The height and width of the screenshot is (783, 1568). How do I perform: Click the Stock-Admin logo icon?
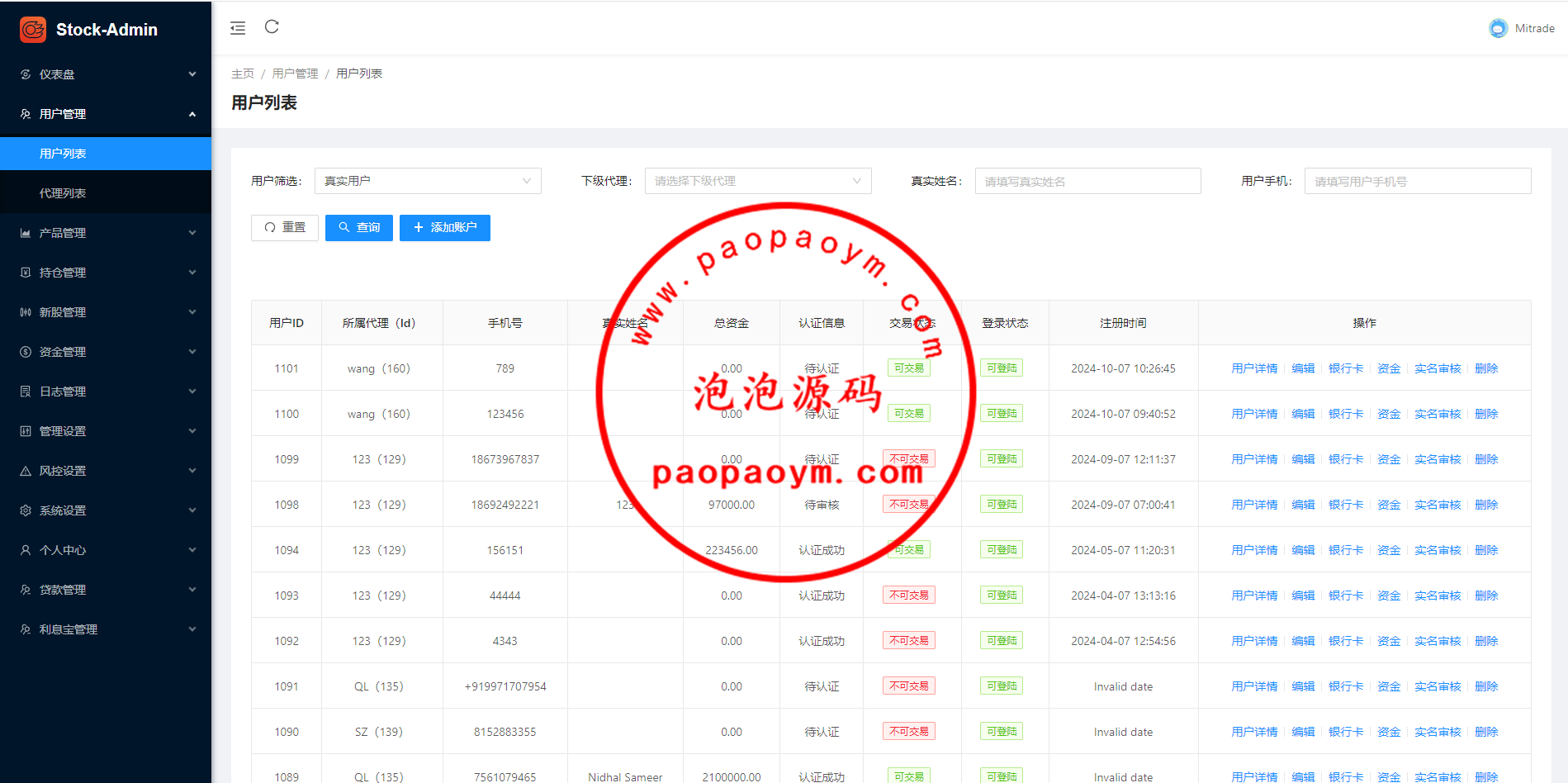click(33, 30)
